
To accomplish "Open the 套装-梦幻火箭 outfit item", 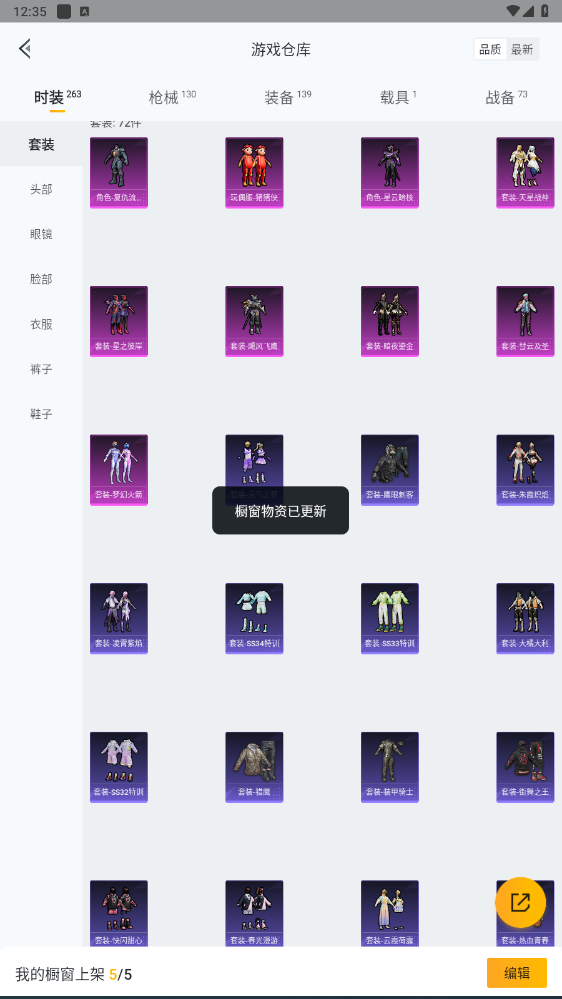I will (119, 470).
